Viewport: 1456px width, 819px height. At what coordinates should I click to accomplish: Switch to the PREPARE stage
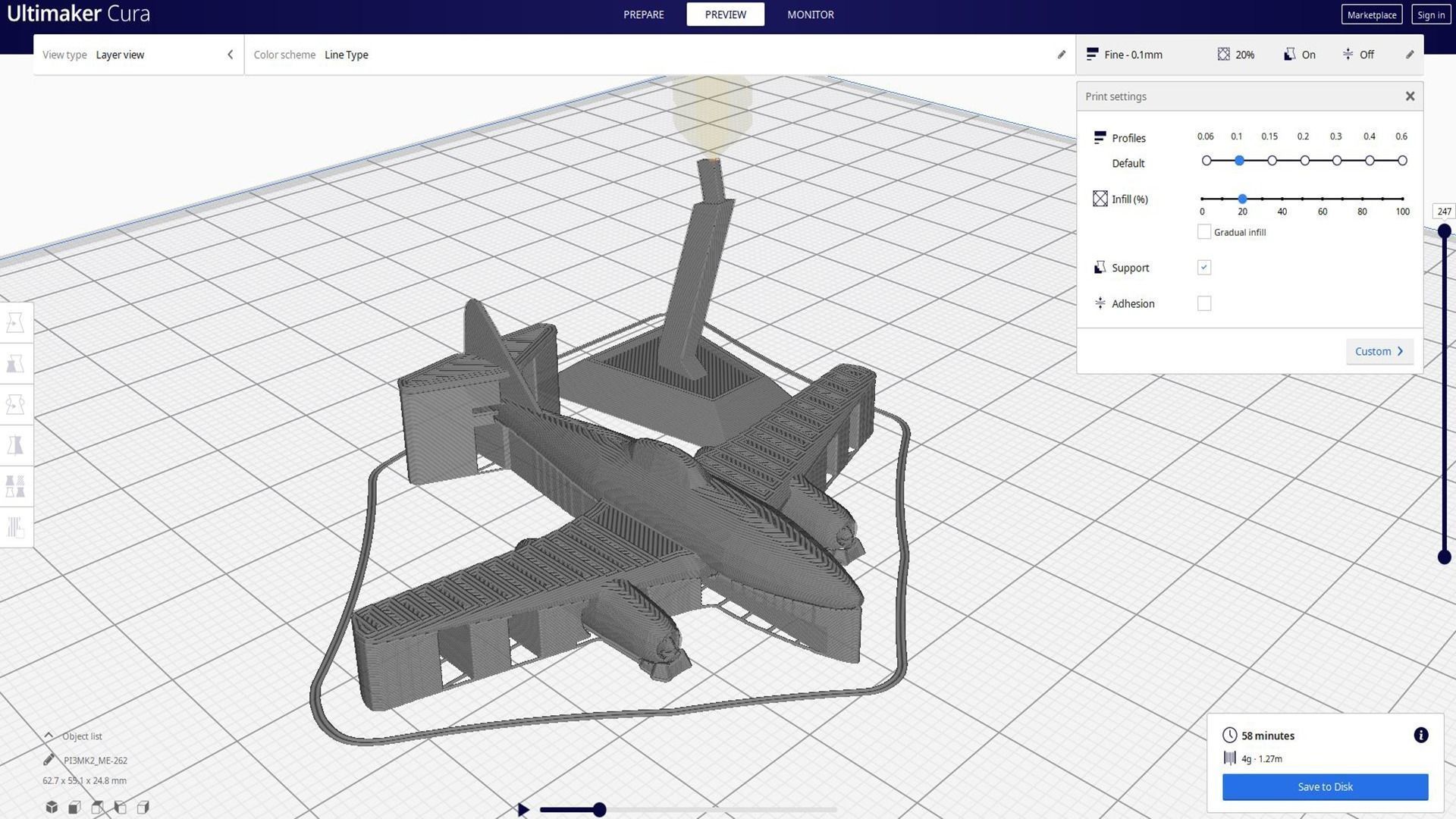click(x=643, y=14)
